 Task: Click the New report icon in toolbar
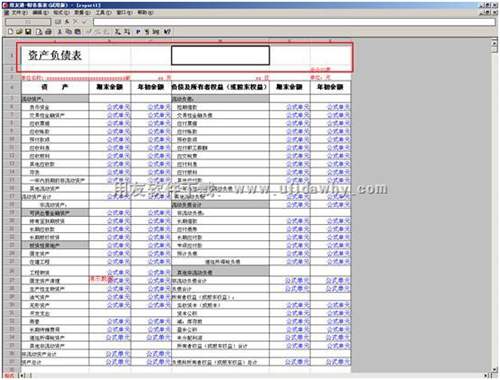click(10, 32)
